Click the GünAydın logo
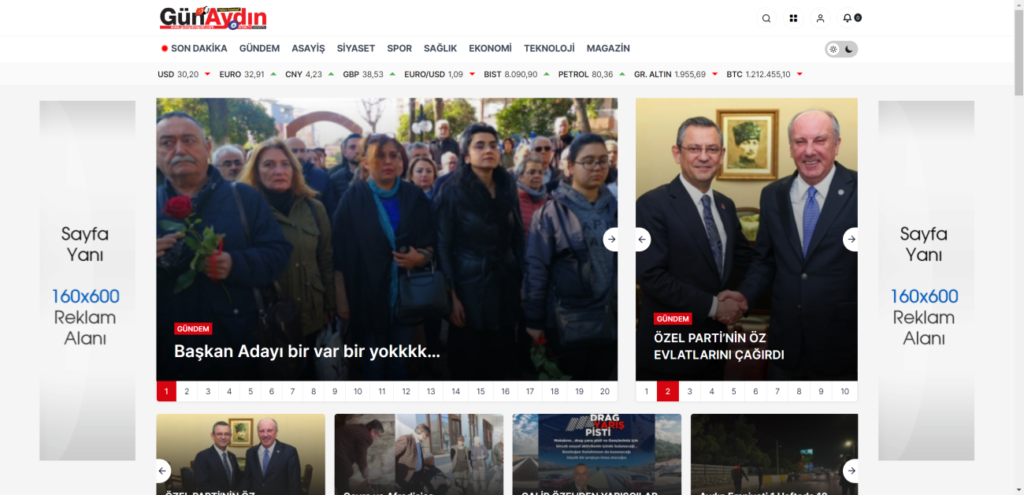Viewport: 1024px width, 495px height. [x=213, y=18]
